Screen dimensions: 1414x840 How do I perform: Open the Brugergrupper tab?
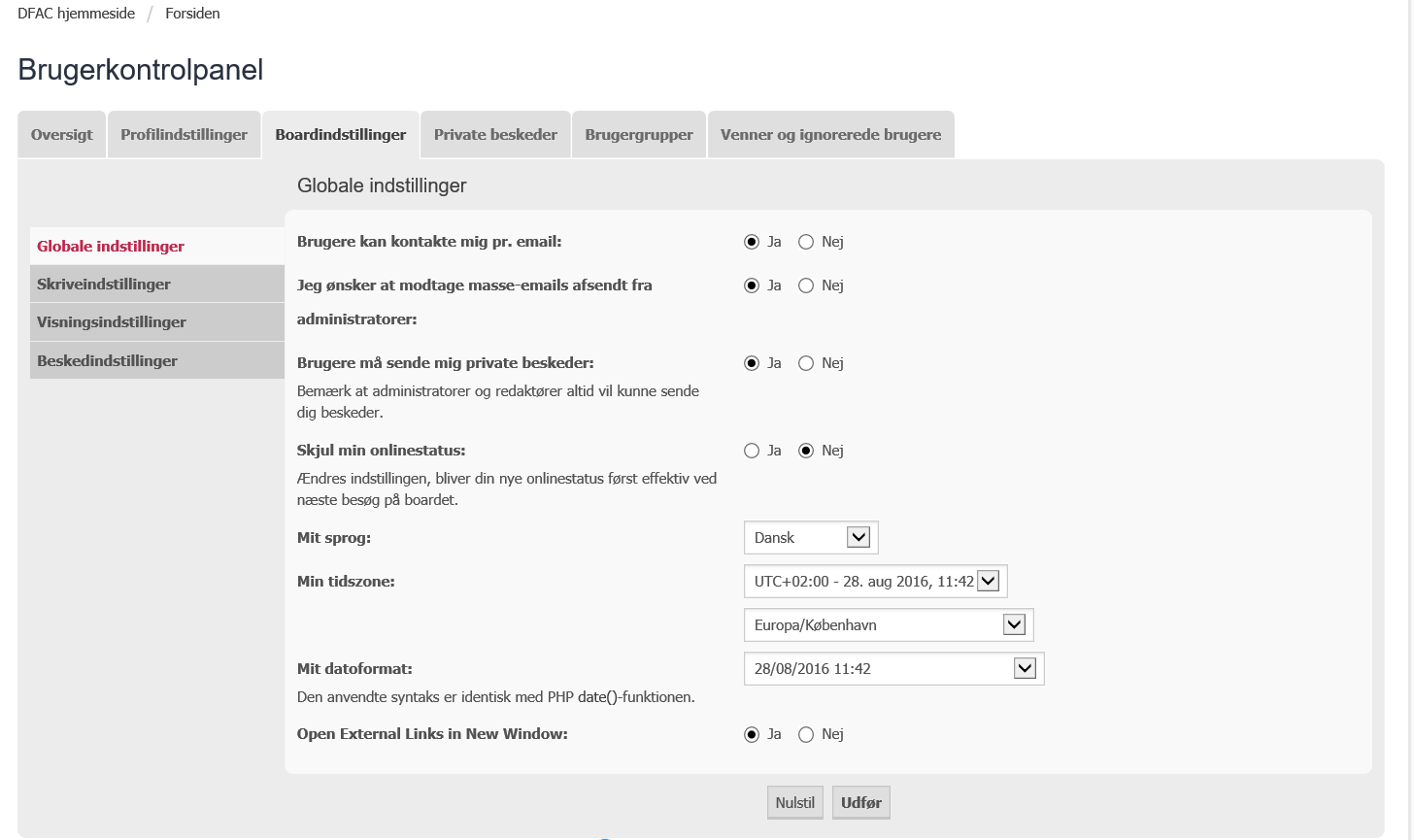(x=639, y=135)
